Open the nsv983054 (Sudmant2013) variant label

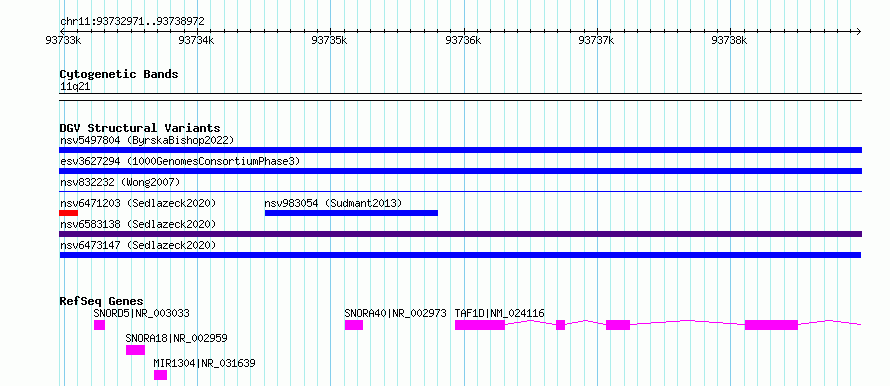tap(333, 203)
